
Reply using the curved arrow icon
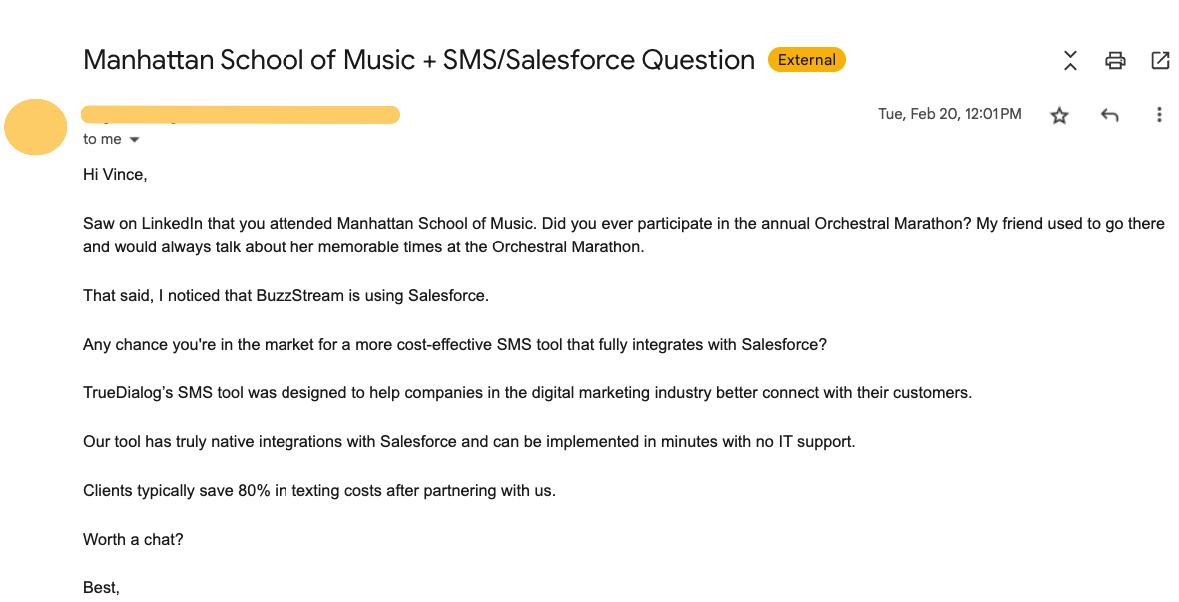pos(1109,115)
